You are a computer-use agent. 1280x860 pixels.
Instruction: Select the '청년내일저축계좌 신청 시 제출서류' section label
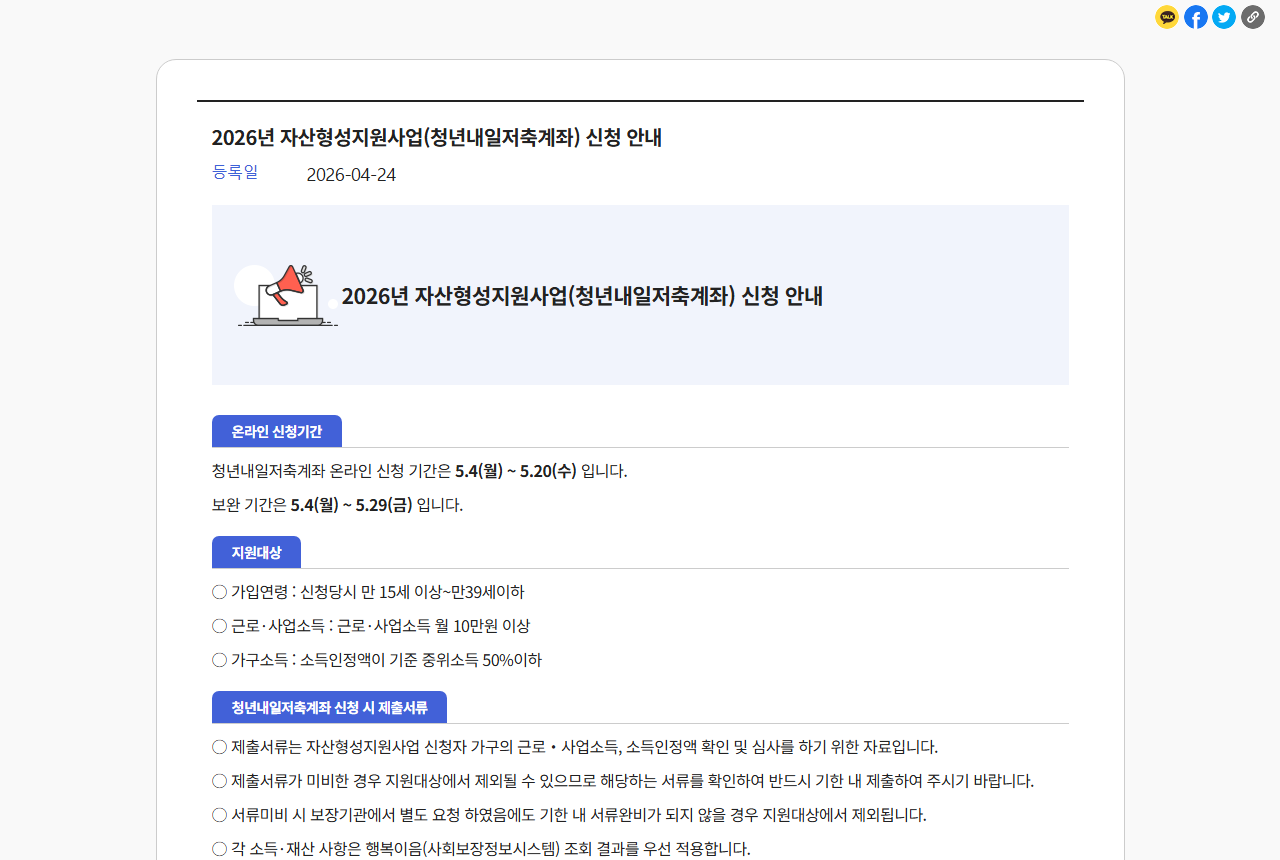tap(329, 708)
